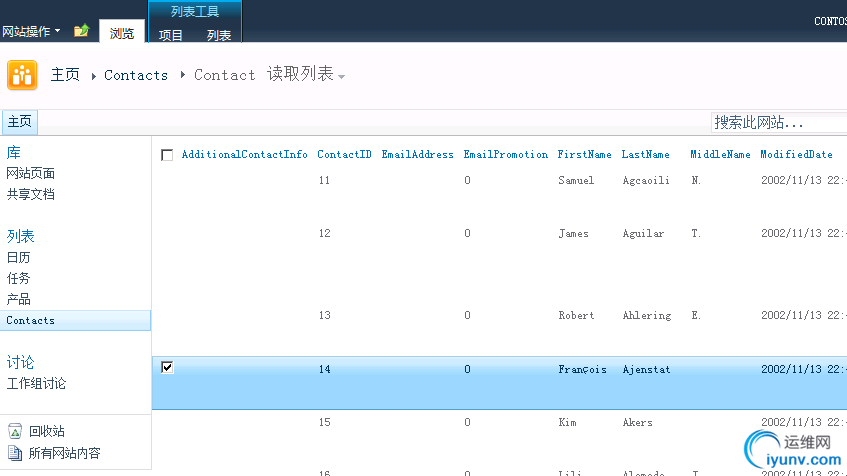The image size is (847, 476).
Task: Open the Recycle Bin icon
Action: pos(15,431)
